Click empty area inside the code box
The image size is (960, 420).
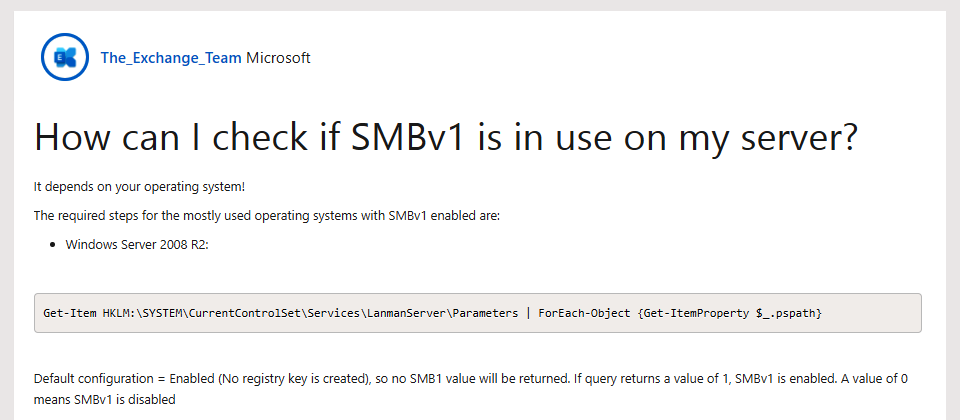coord(872,313)
